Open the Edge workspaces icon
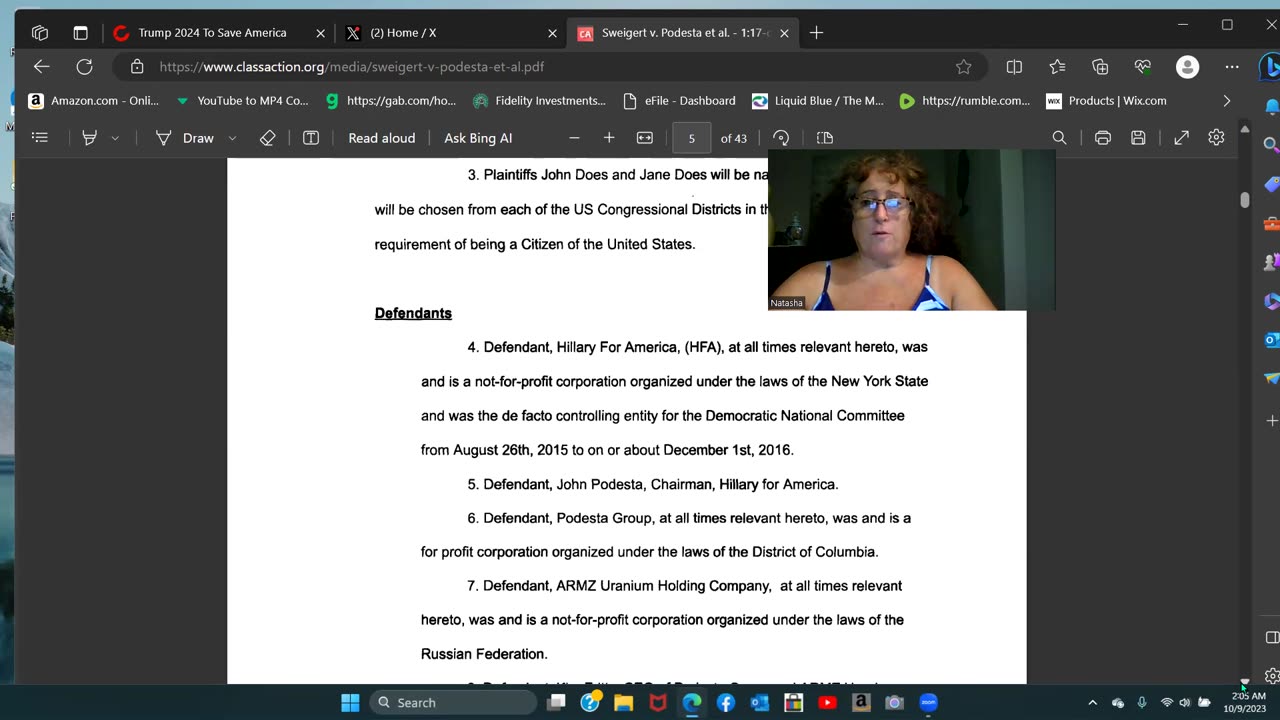The height and width of the screenshot is (720, 1280). [x=40, y=33]
